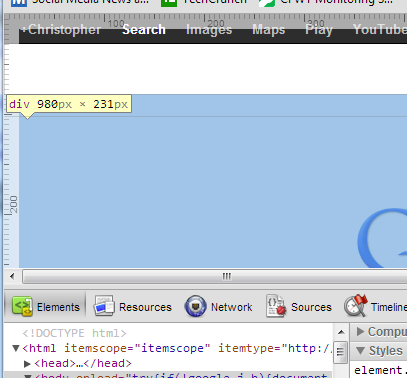This screenshot has width=407, height=378.
Task: Open Maps in the Google bar
Action: click(x=269, y=30)
